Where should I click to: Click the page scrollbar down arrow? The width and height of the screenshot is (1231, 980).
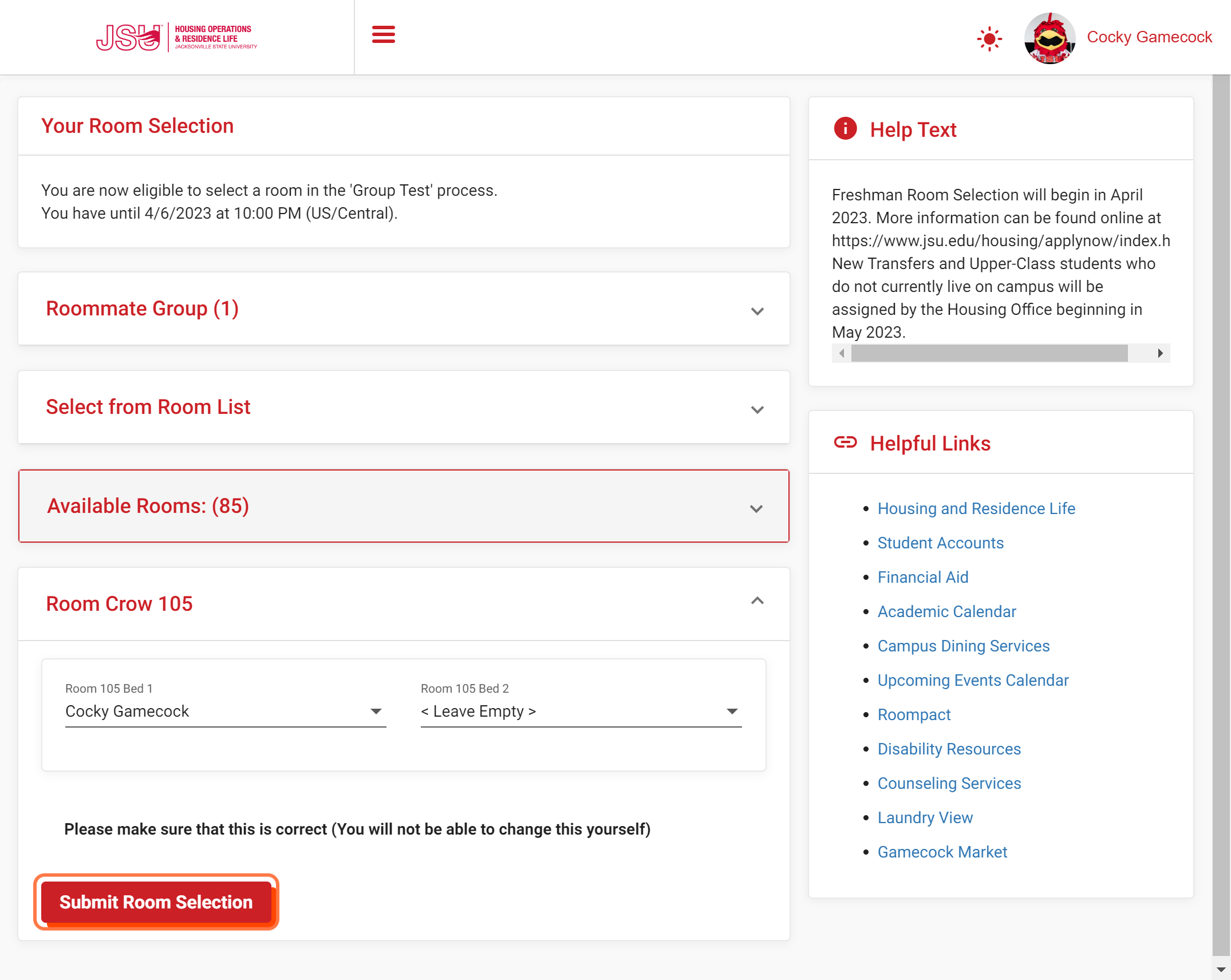click(x=1221, y=970)
